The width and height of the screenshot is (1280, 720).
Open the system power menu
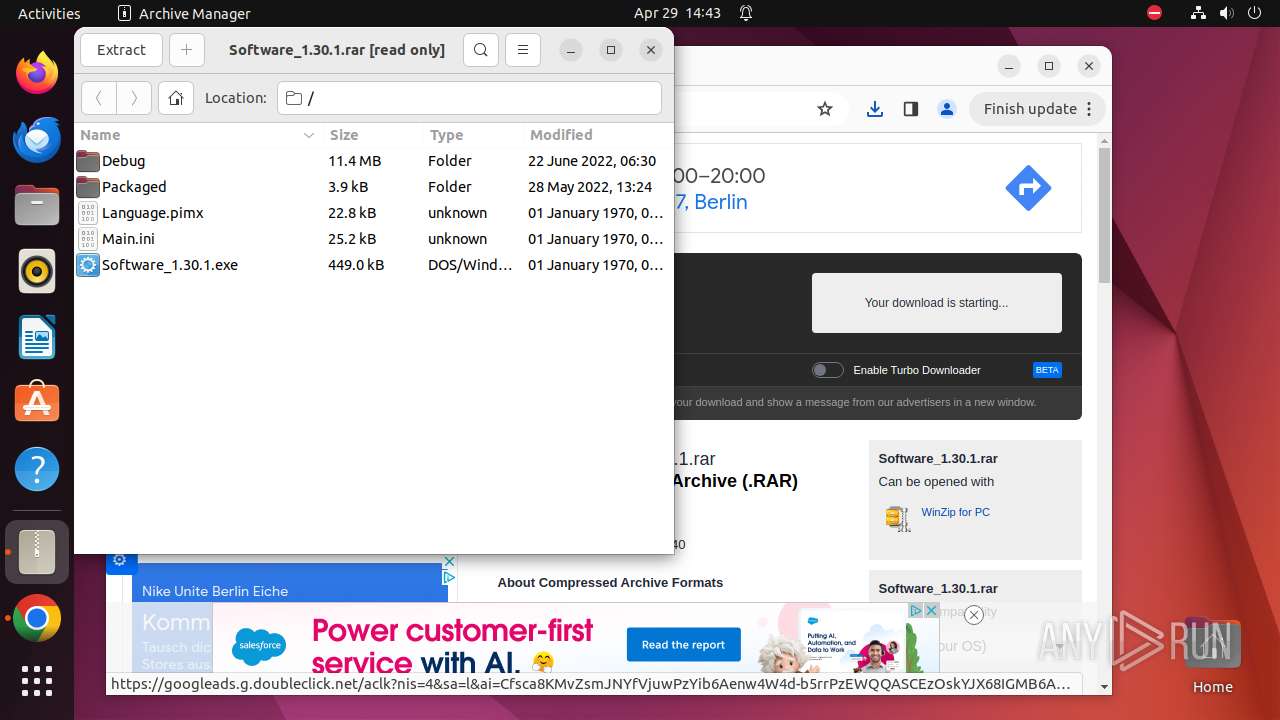click(1254, 13)
